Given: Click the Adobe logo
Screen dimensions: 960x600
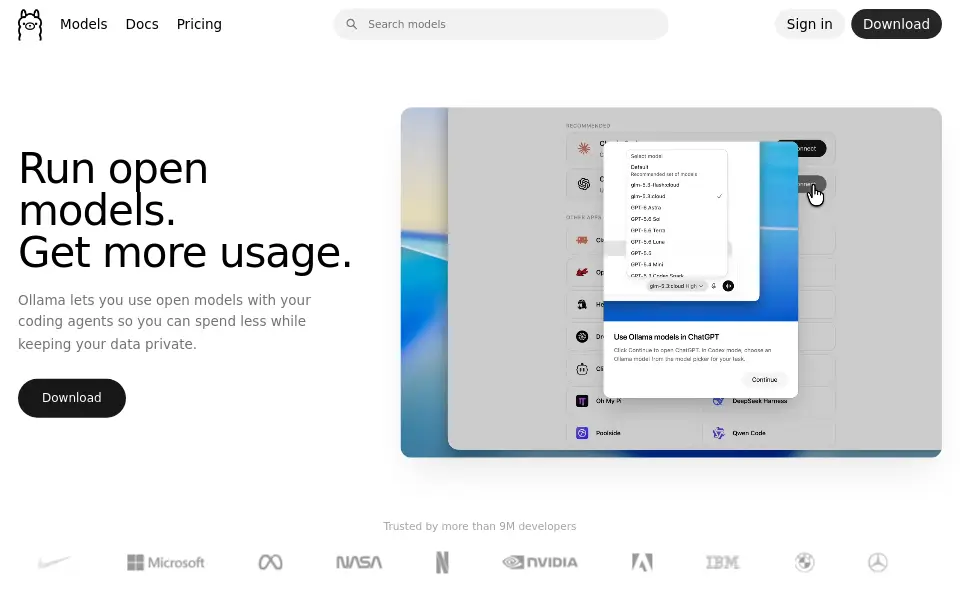Looking at the screenshot, I should (642, 562).
